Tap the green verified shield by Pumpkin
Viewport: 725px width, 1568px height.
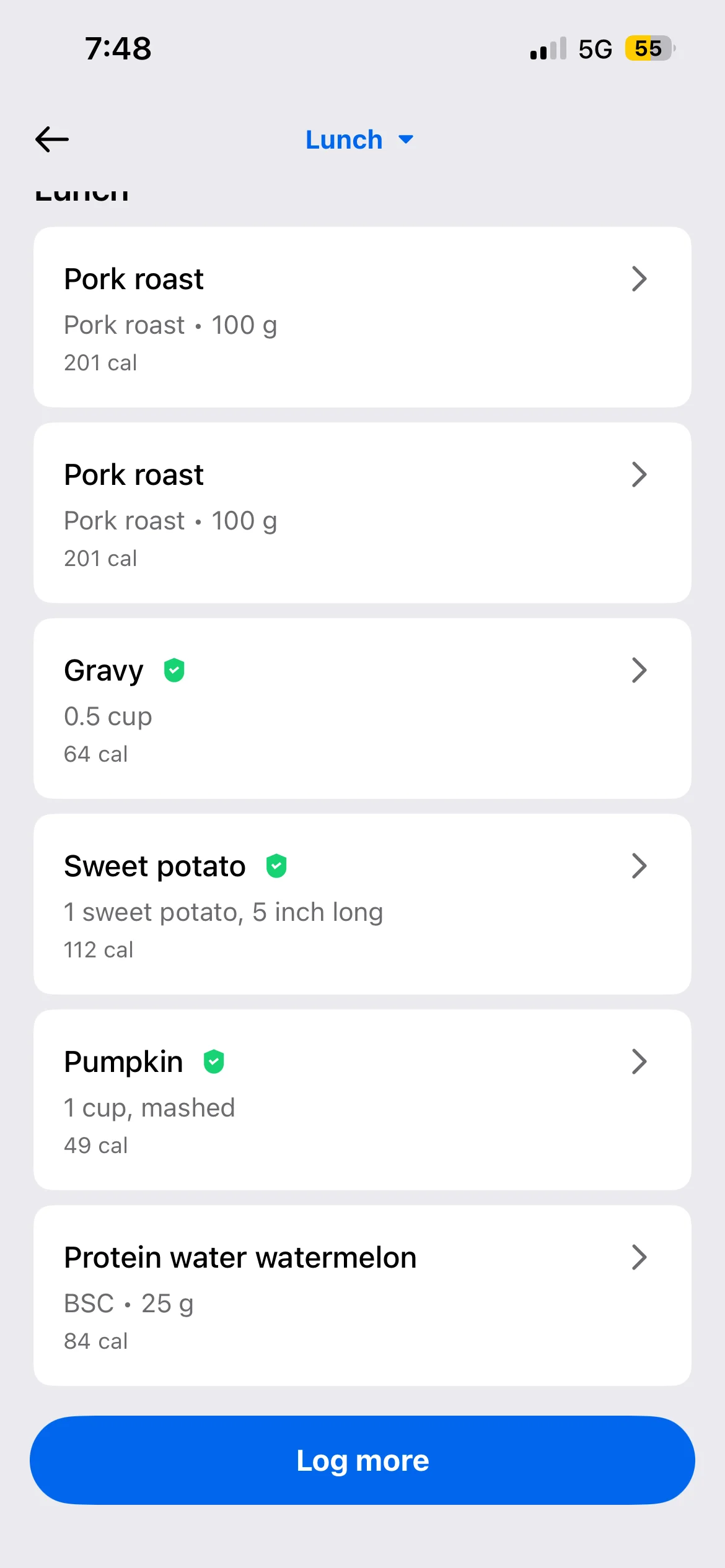(x=214, y=1061)
